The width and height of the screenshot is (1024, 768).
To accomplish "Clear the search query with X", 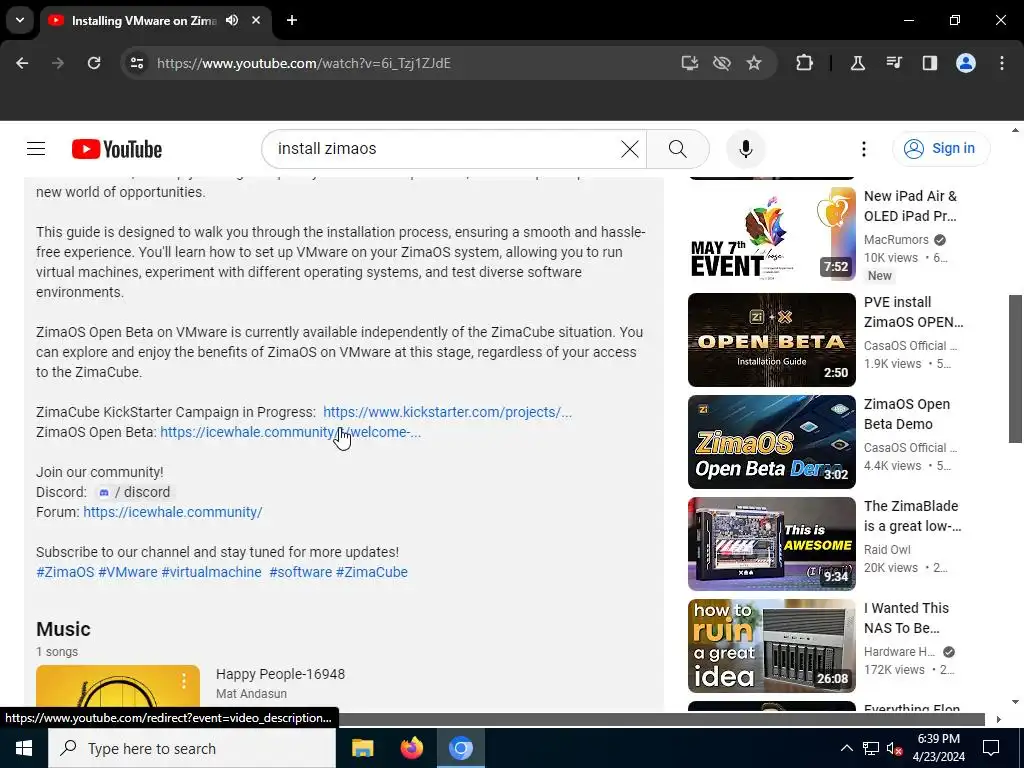I will click(630, 149).
